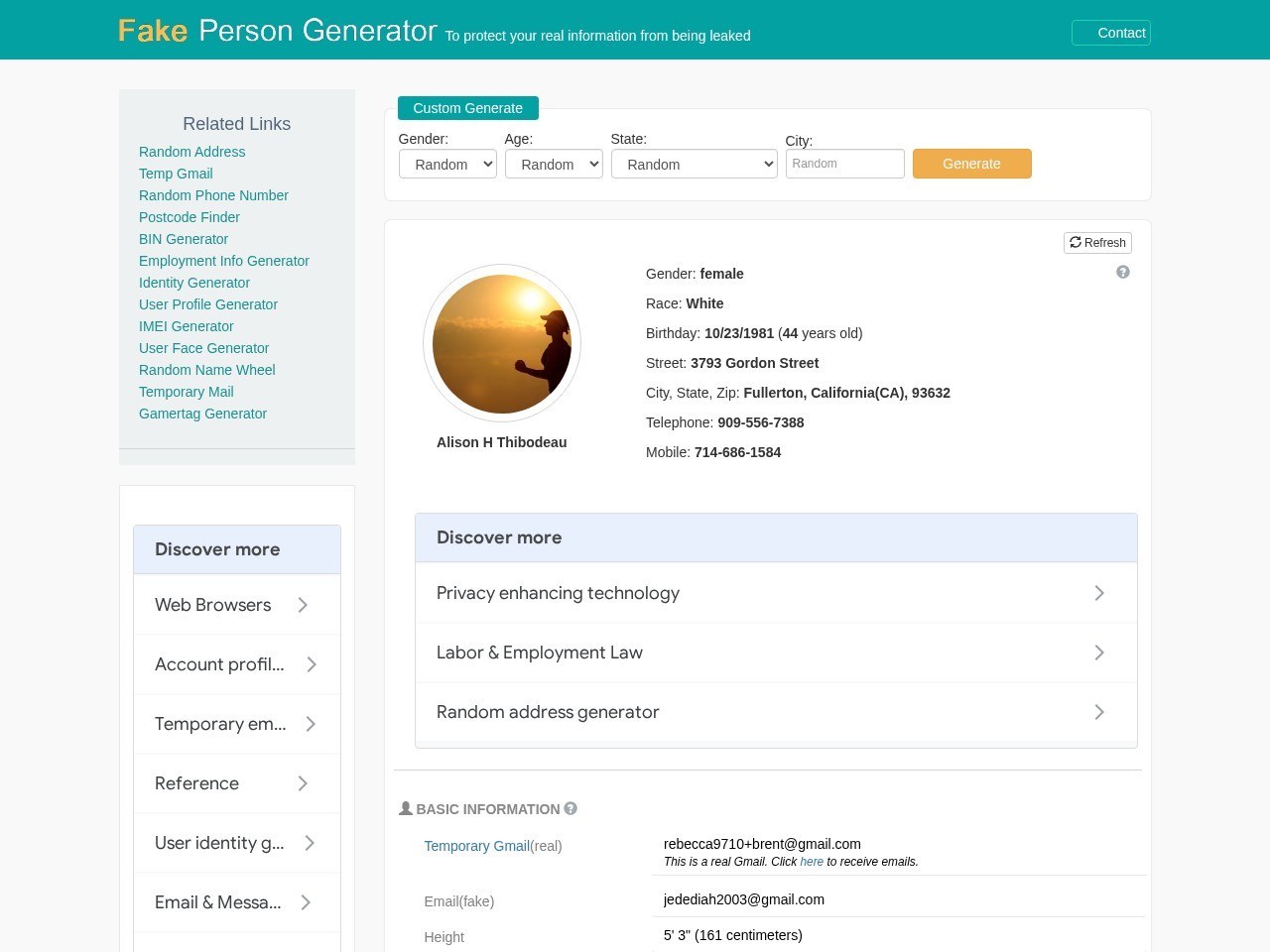Open the Web Browsers chevron arrow
The image size is (1270, 952).
[303, 605]
